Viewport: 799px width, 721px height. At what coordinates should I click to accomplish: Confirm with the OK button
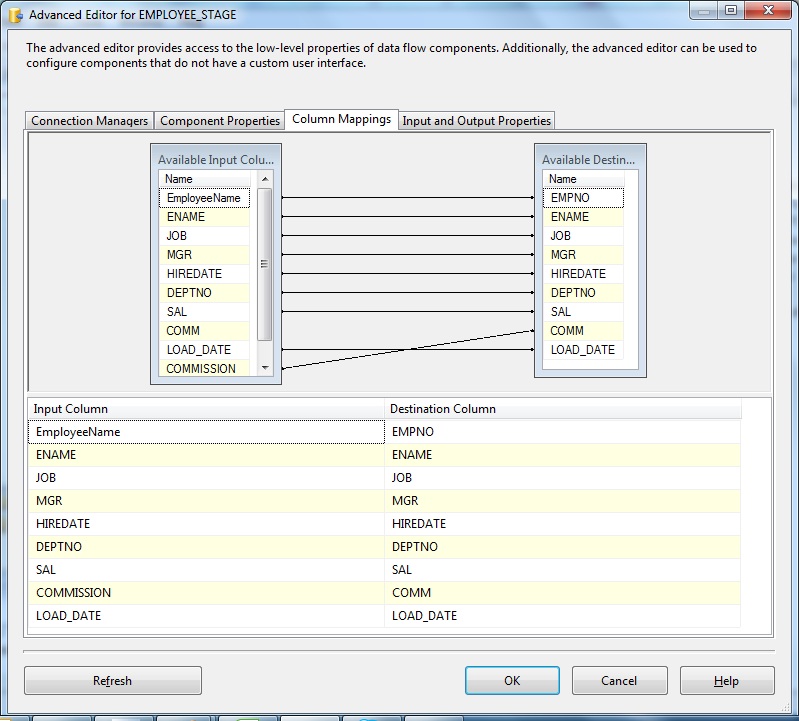(512, 681)
